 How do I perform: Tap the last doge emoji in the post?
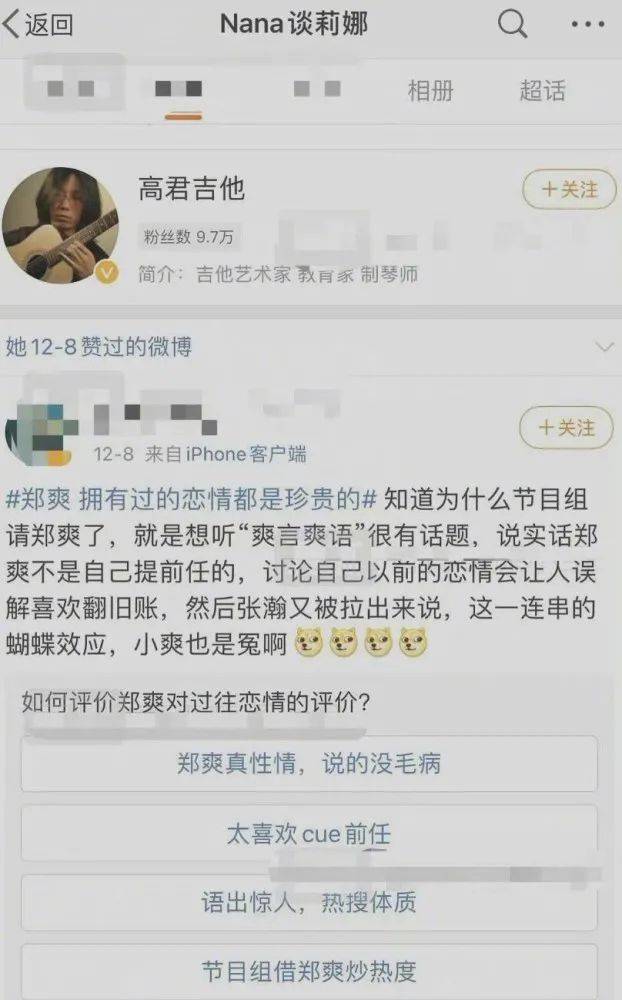click(x=413, y=643)
